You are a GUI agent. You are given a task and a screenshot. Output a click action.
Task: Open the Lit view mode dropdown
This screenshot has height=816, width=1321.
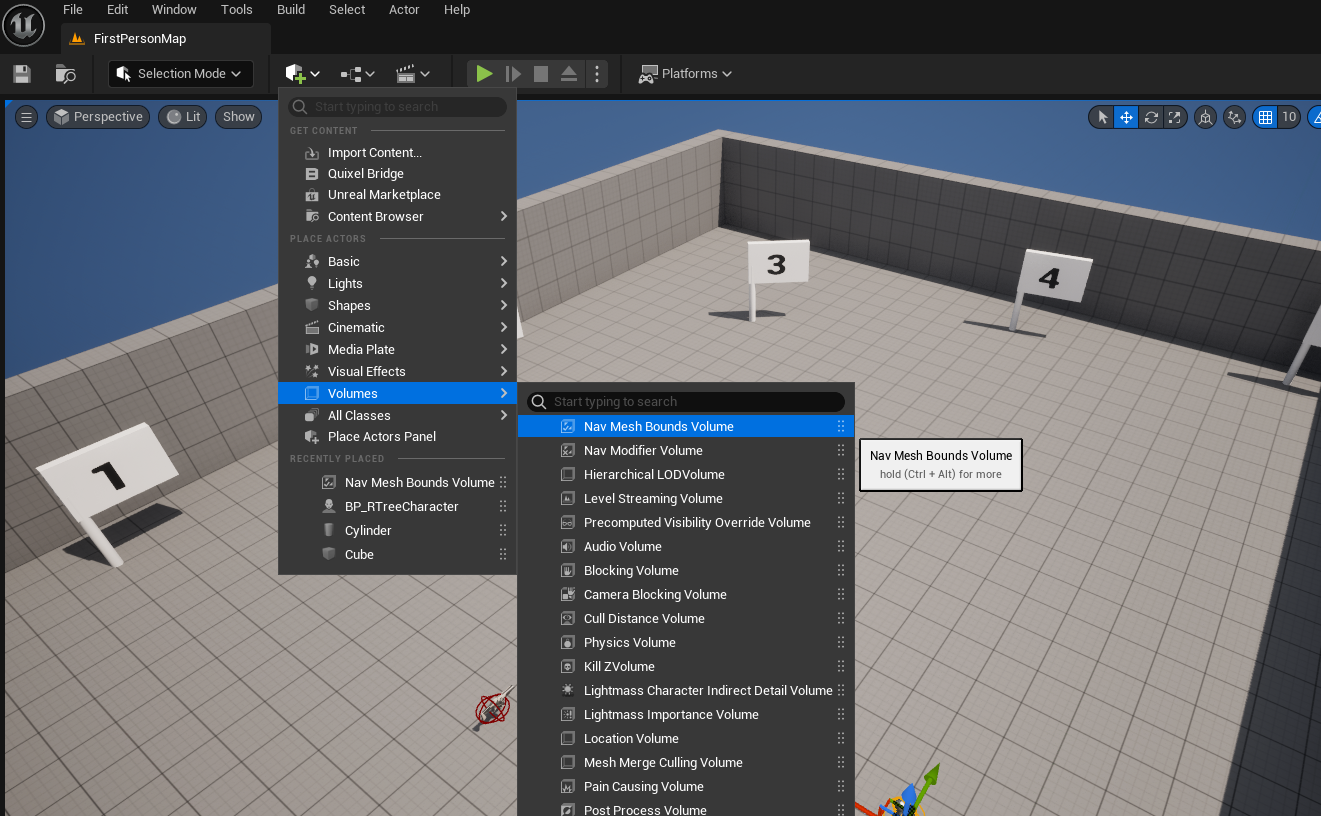point(184,117)
